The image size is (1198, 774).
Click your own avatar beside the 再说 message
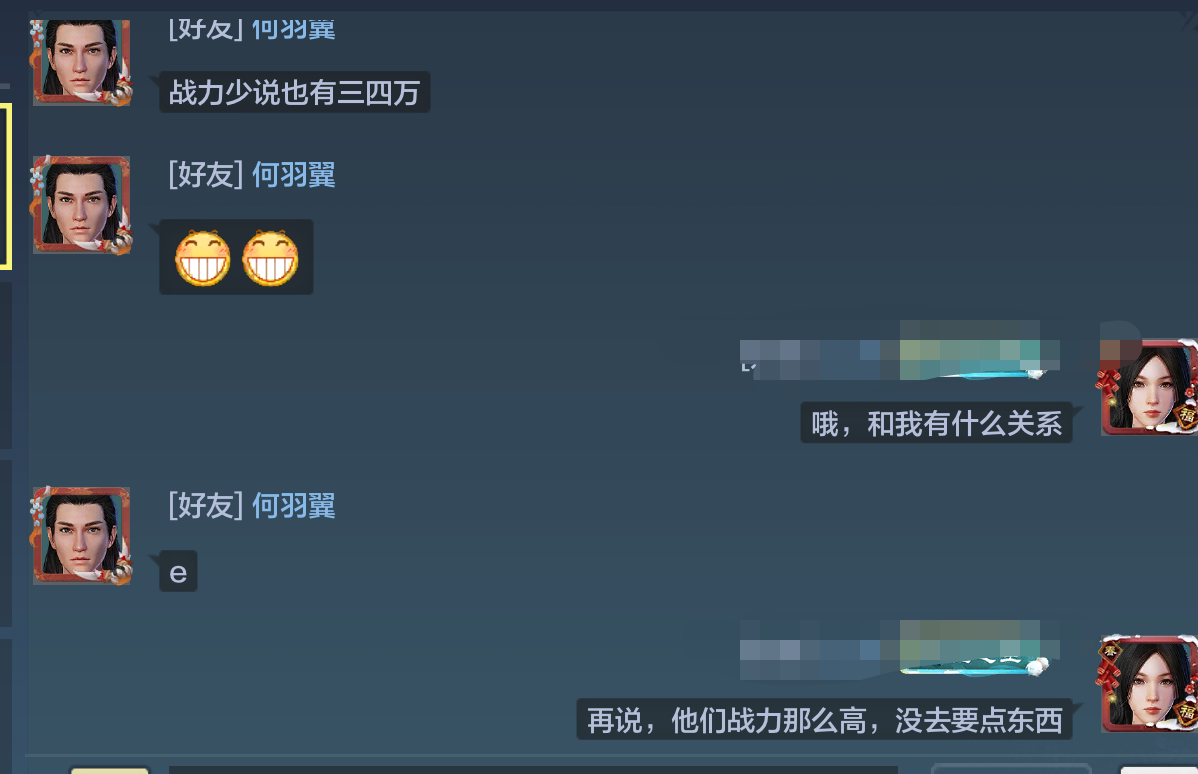point(1148,683)
